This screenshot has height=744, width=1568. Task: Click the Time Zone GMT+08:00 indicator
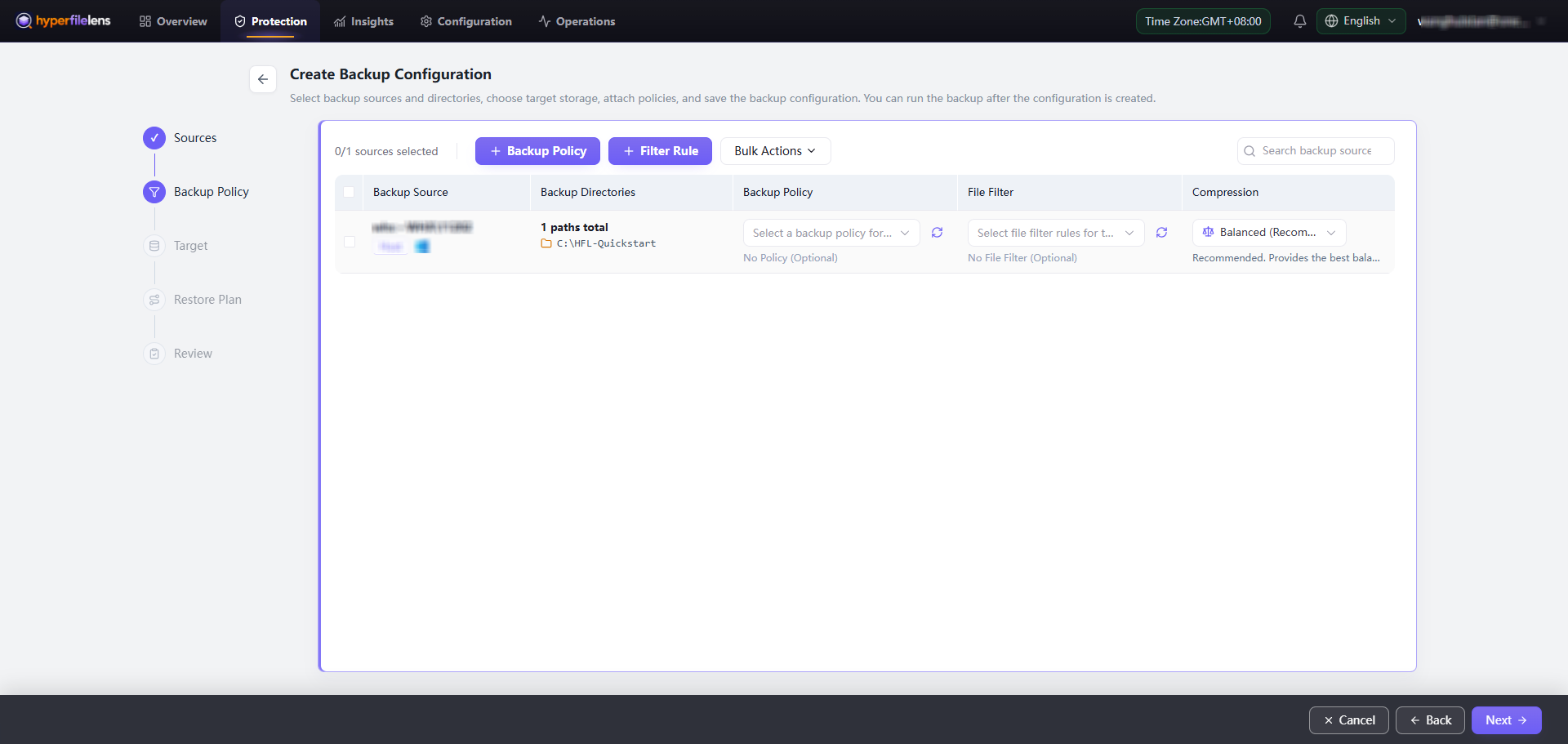pyautogui.click(x=1203, y=21)
